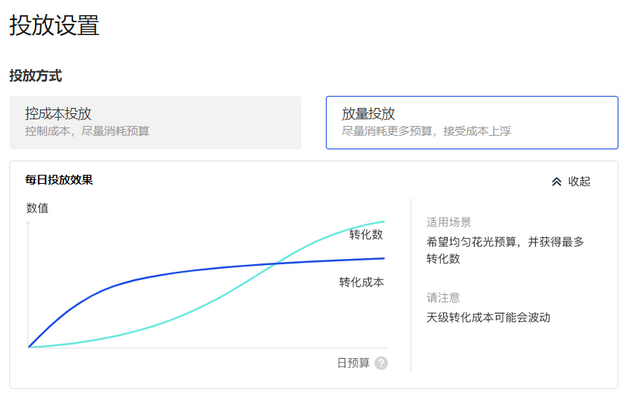Click the 转化成本 curve label
This screenshot has width=628, height=393.
[361, 282]
